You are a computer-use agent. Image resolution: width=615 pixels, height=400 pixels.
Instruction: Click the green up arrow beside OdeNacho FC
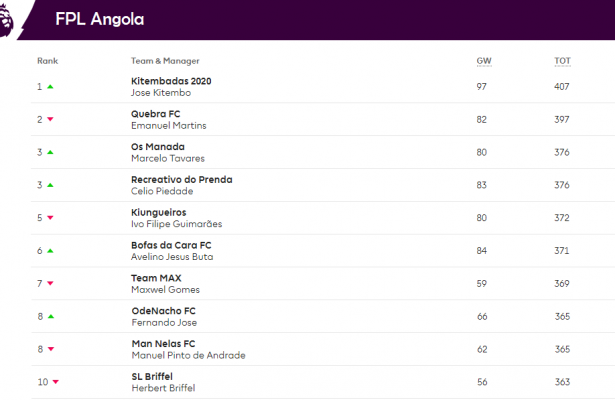coord(50,316)
